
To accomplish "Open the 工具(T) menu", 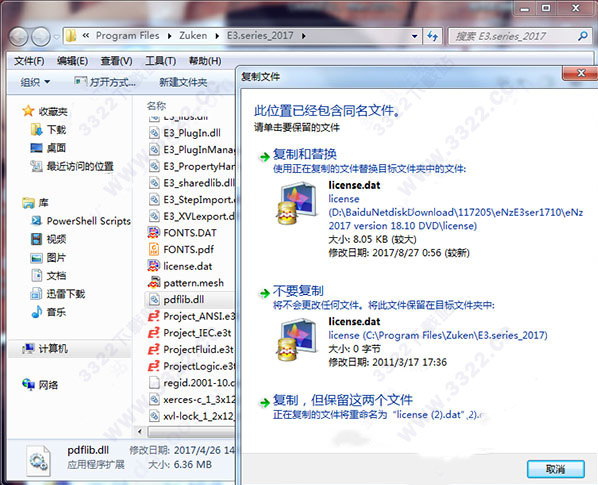I will pyautogui.click(x=161, y=61).
